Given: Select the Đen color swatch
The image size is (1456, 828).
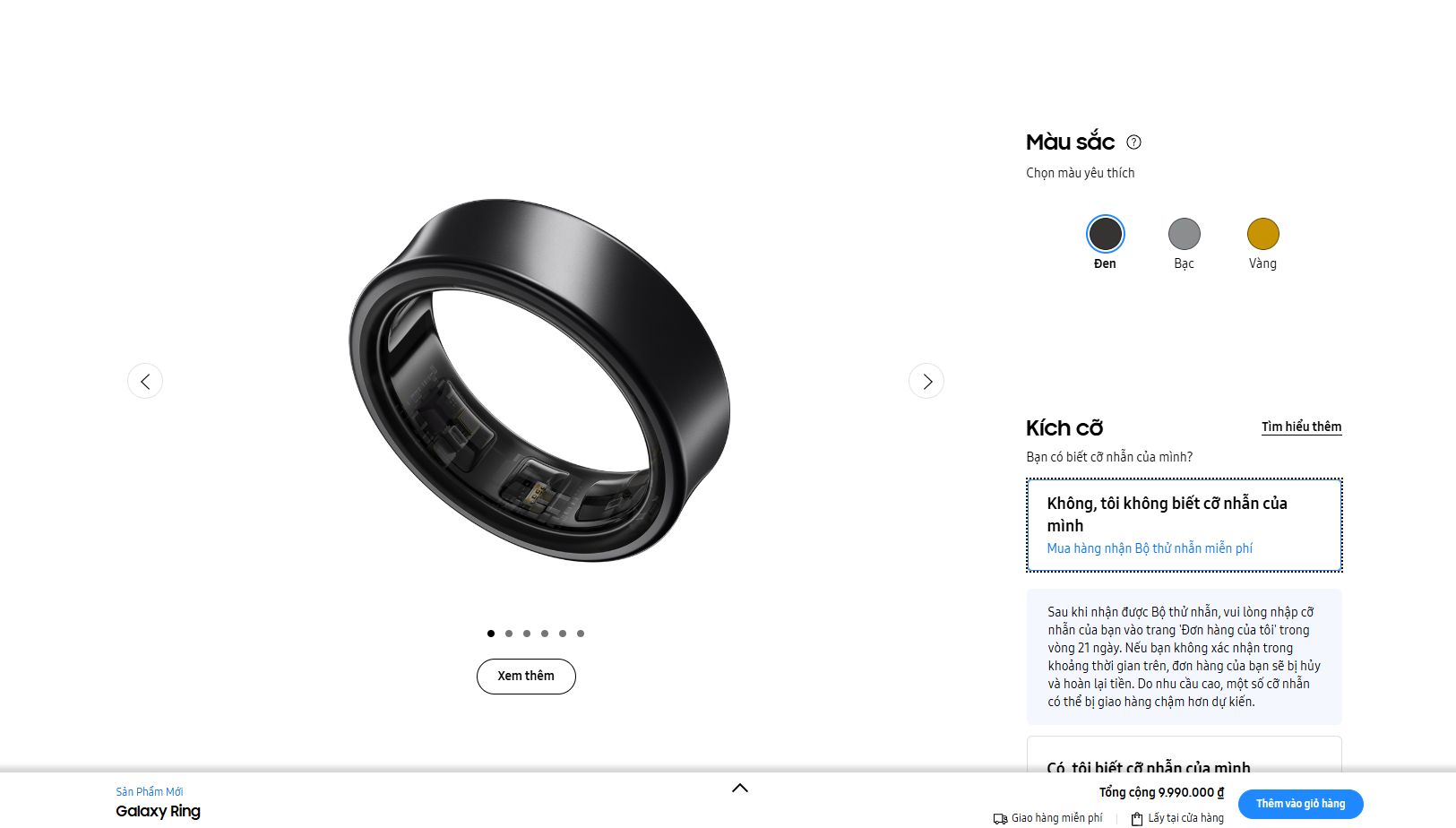Looking at the screenshot, I should [x=1105, y=234].
